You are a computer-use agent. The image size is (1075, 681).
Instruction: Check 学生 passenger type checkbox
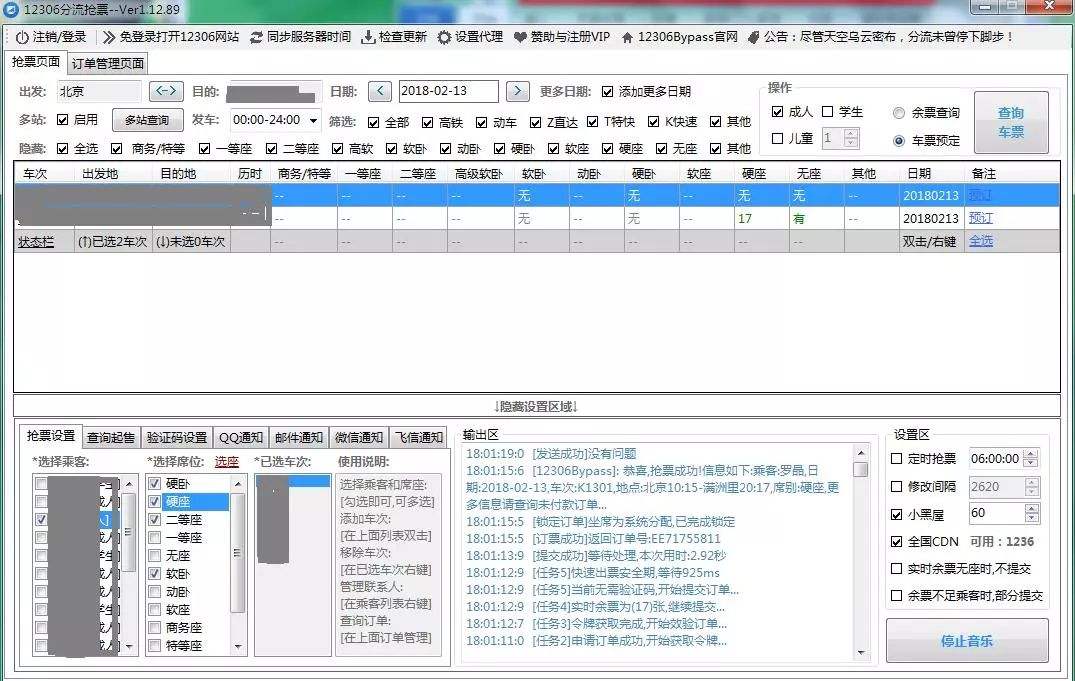coord(828,112)
